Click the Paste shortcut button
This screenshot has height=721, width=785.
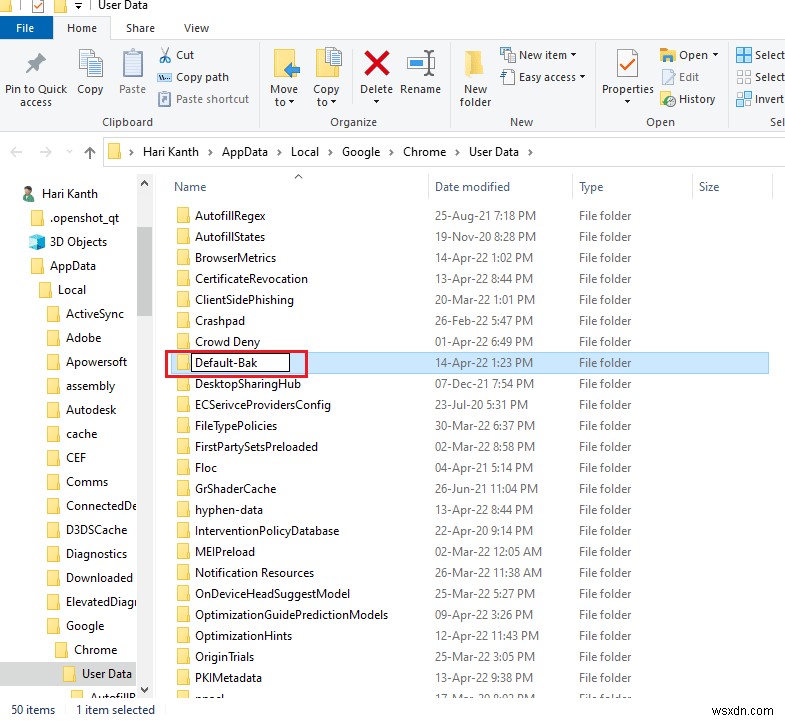[x=203, y=99]
